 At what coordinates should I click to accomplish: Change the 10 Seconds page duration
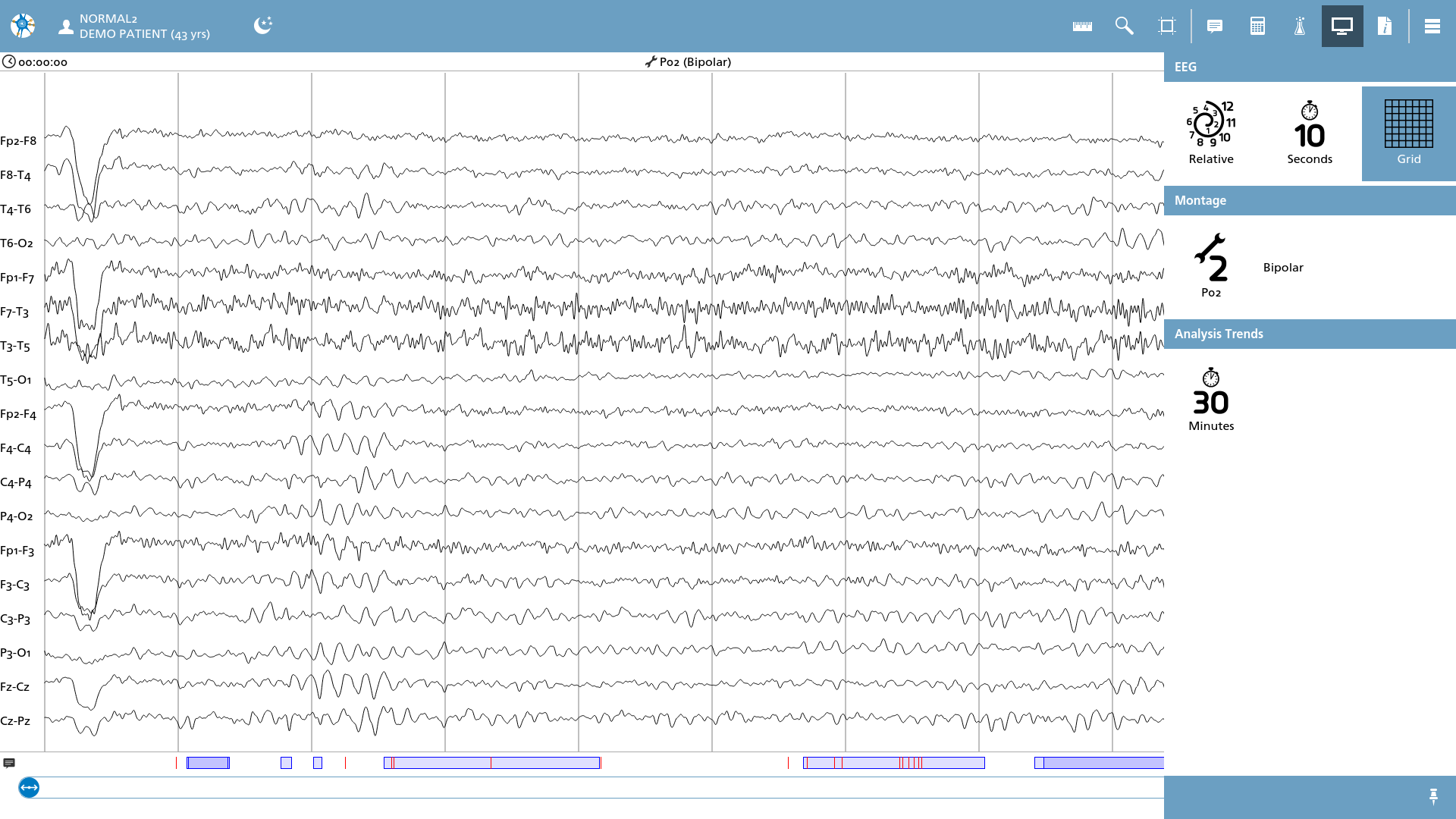tap(1310, 133)
